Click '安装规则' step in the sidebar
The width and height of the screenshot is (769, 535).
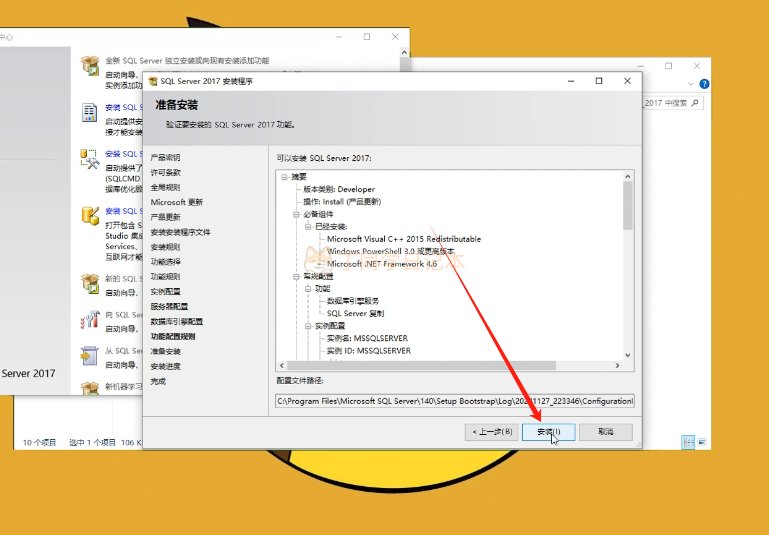[x=165, y=247]
